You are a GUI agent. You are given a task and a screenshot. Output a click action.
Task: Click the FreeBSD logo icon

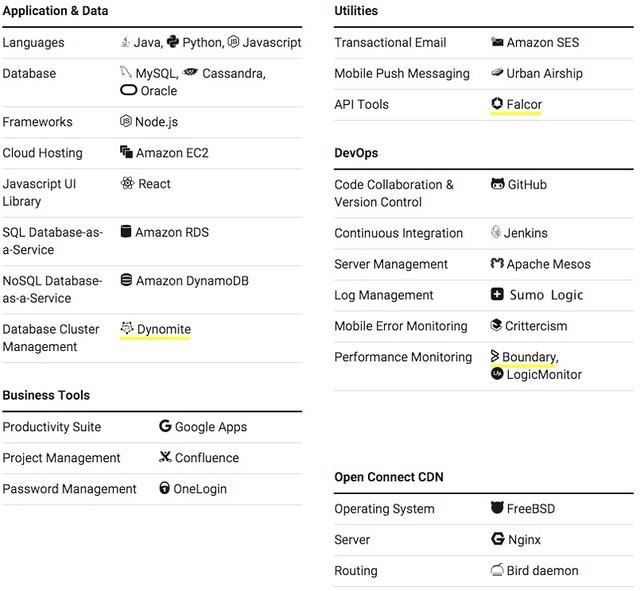(x=497, y=508)
